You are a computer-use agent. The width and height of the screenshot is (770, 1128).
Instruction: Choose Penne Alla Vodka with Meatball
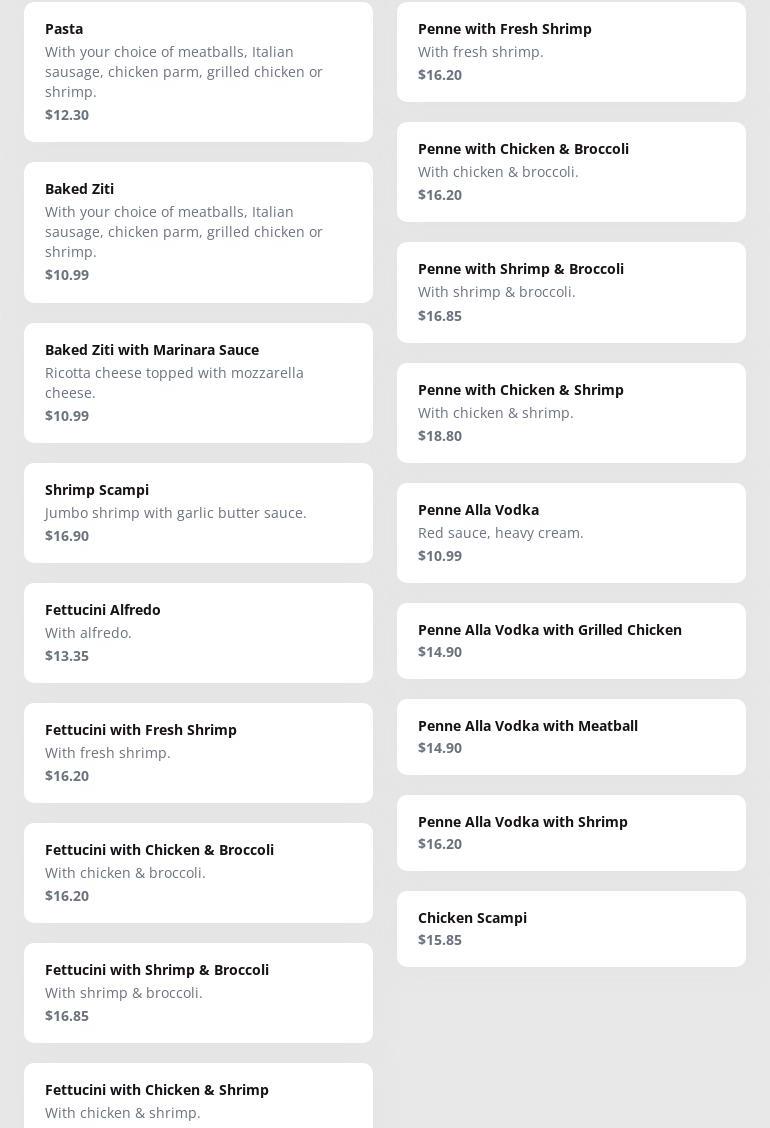point(571,736)
